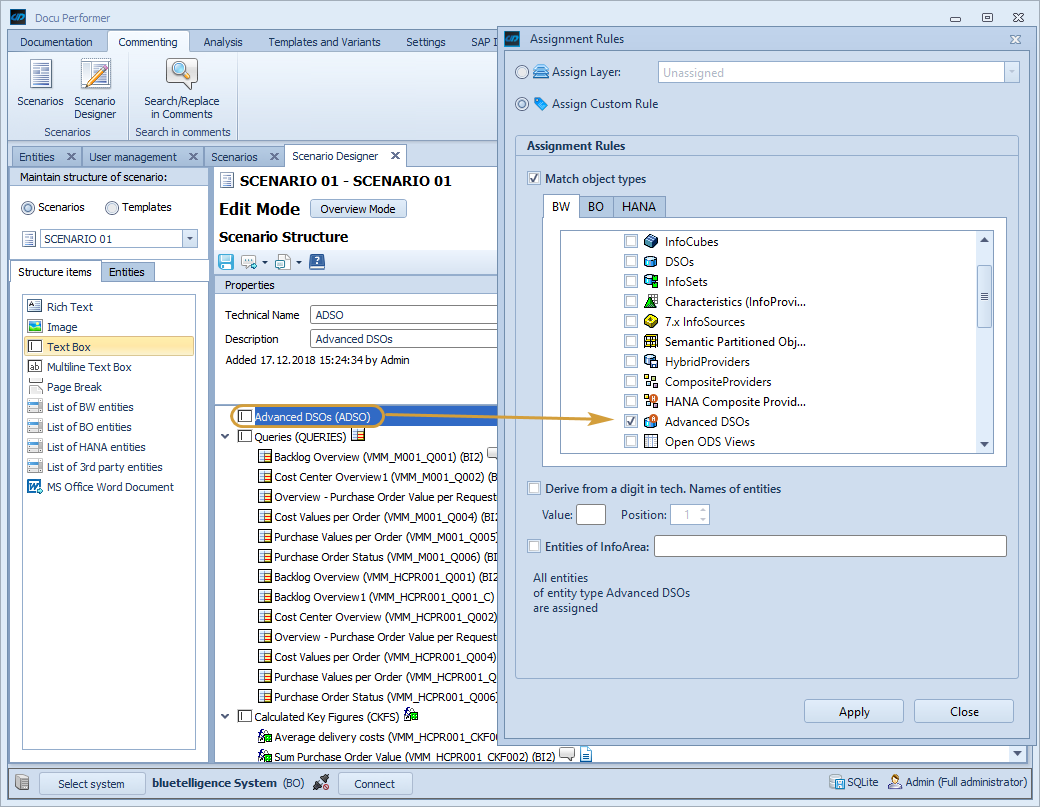Collapse the Queries (QUERIES) tree node
The height and width of the screenshot is (807, 1040).
pyautogui.click(x=225, y=437)
